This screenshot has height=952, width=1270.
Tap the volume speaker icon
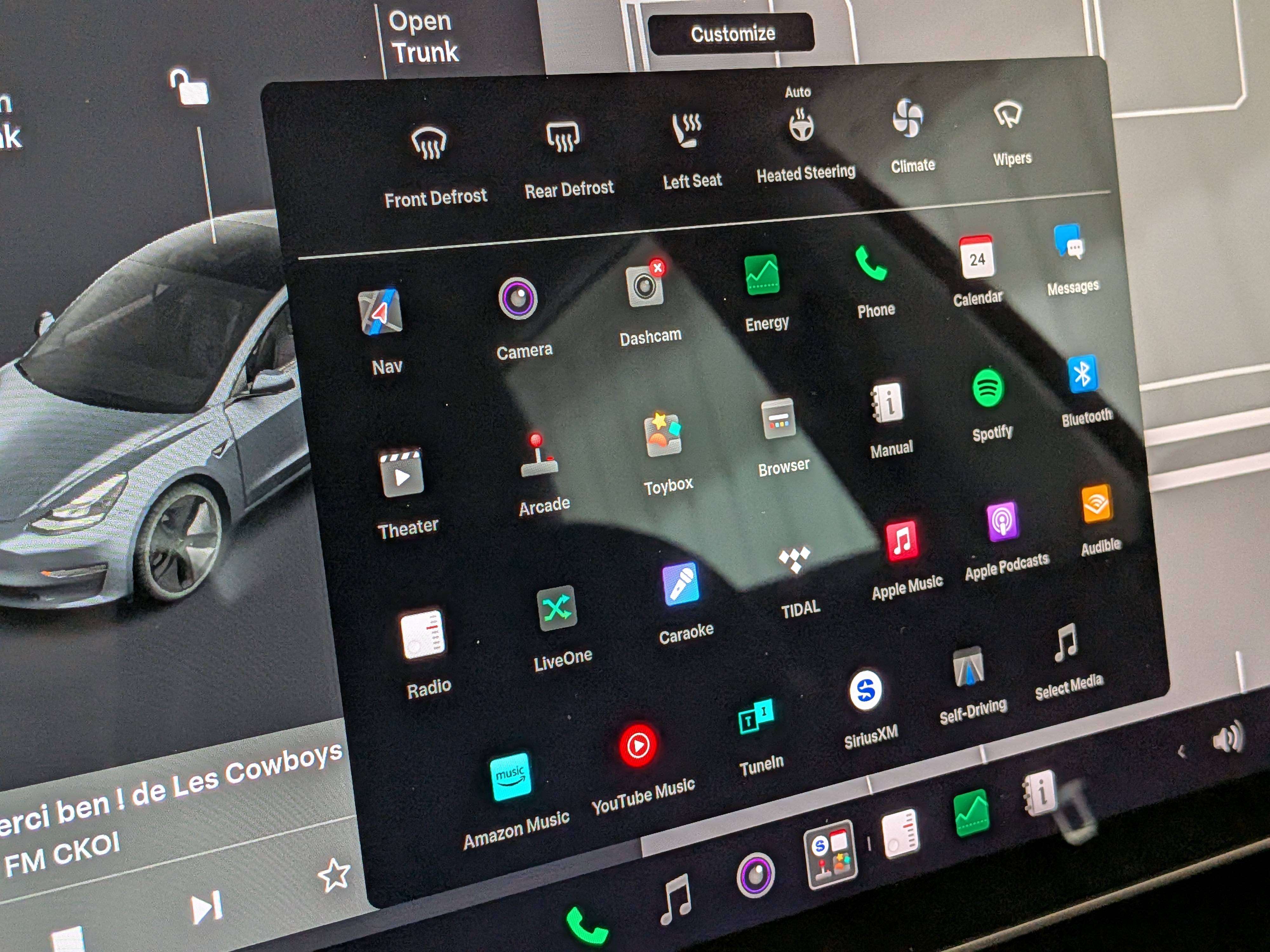click(x=1228, y=737)
